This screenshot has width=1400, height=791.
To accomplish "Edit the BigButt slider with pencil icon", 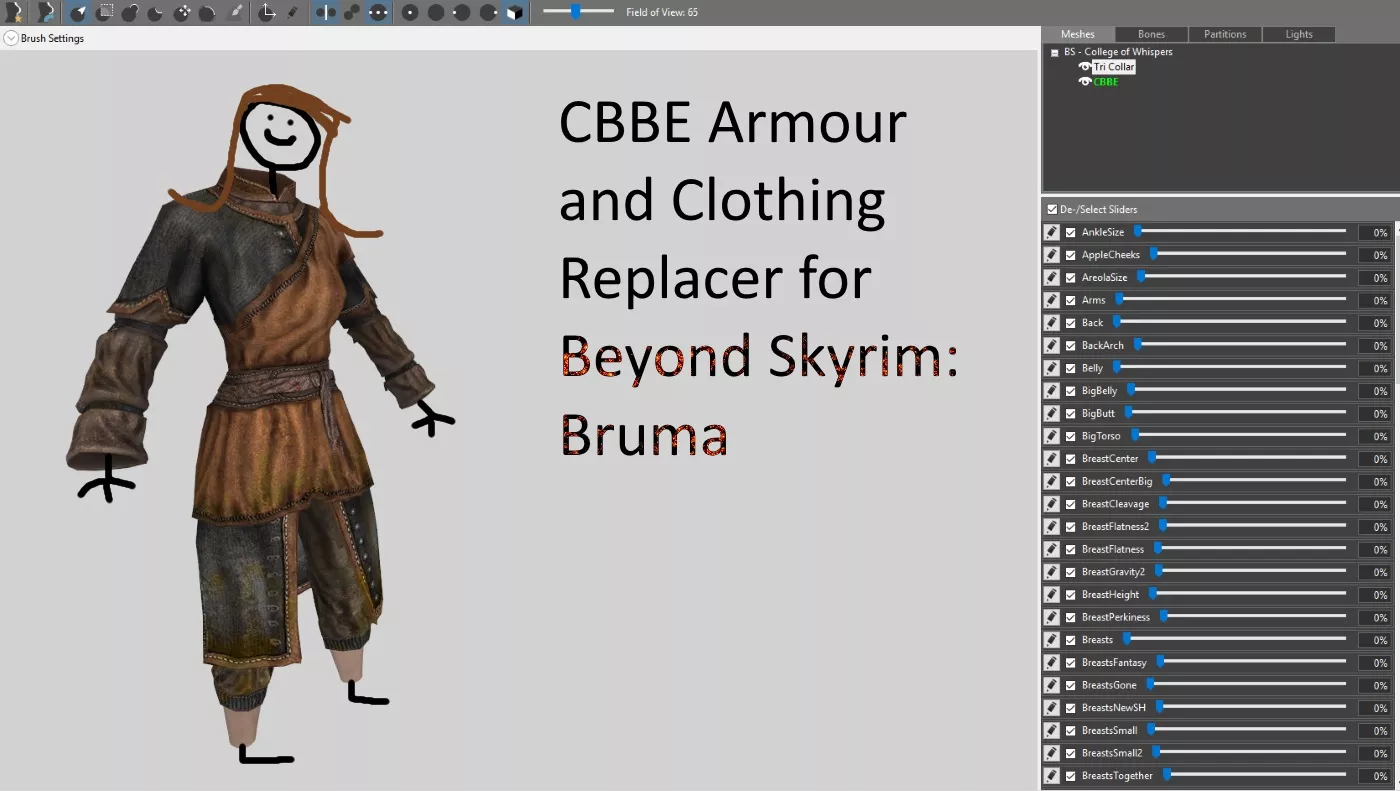I will pos(1052,413).
